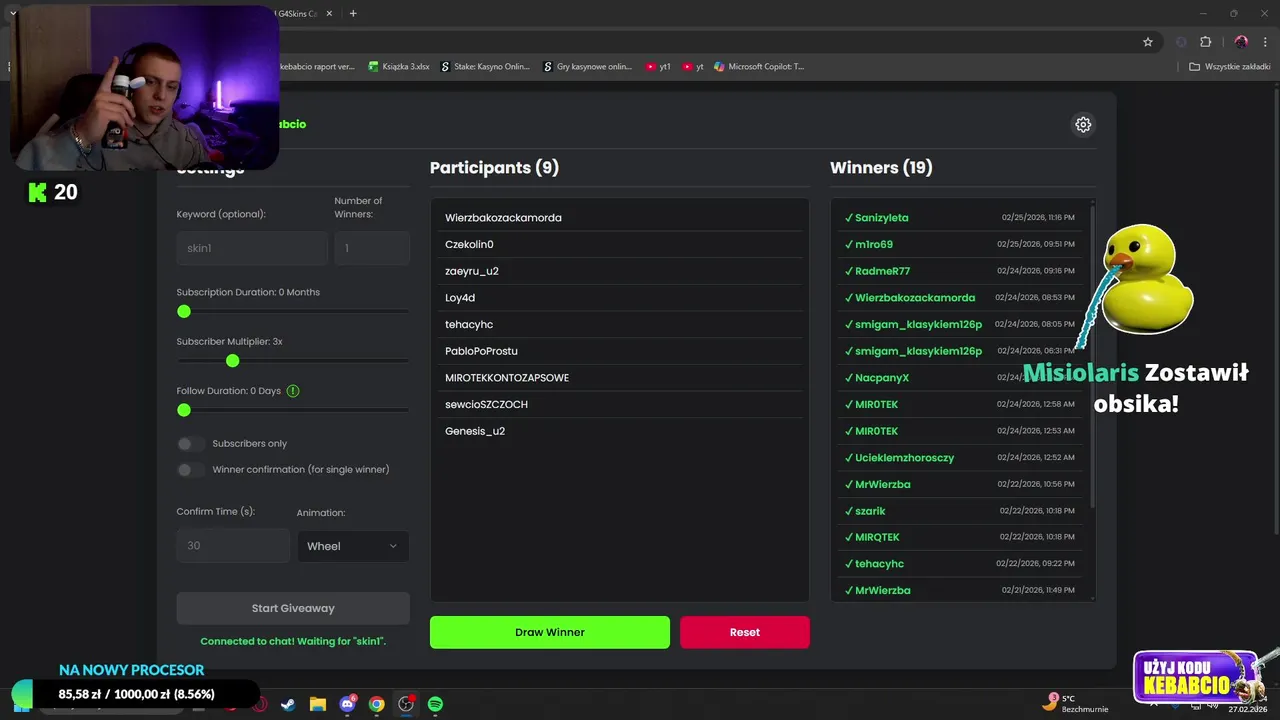Select participant Loy4d

[620, 298]
